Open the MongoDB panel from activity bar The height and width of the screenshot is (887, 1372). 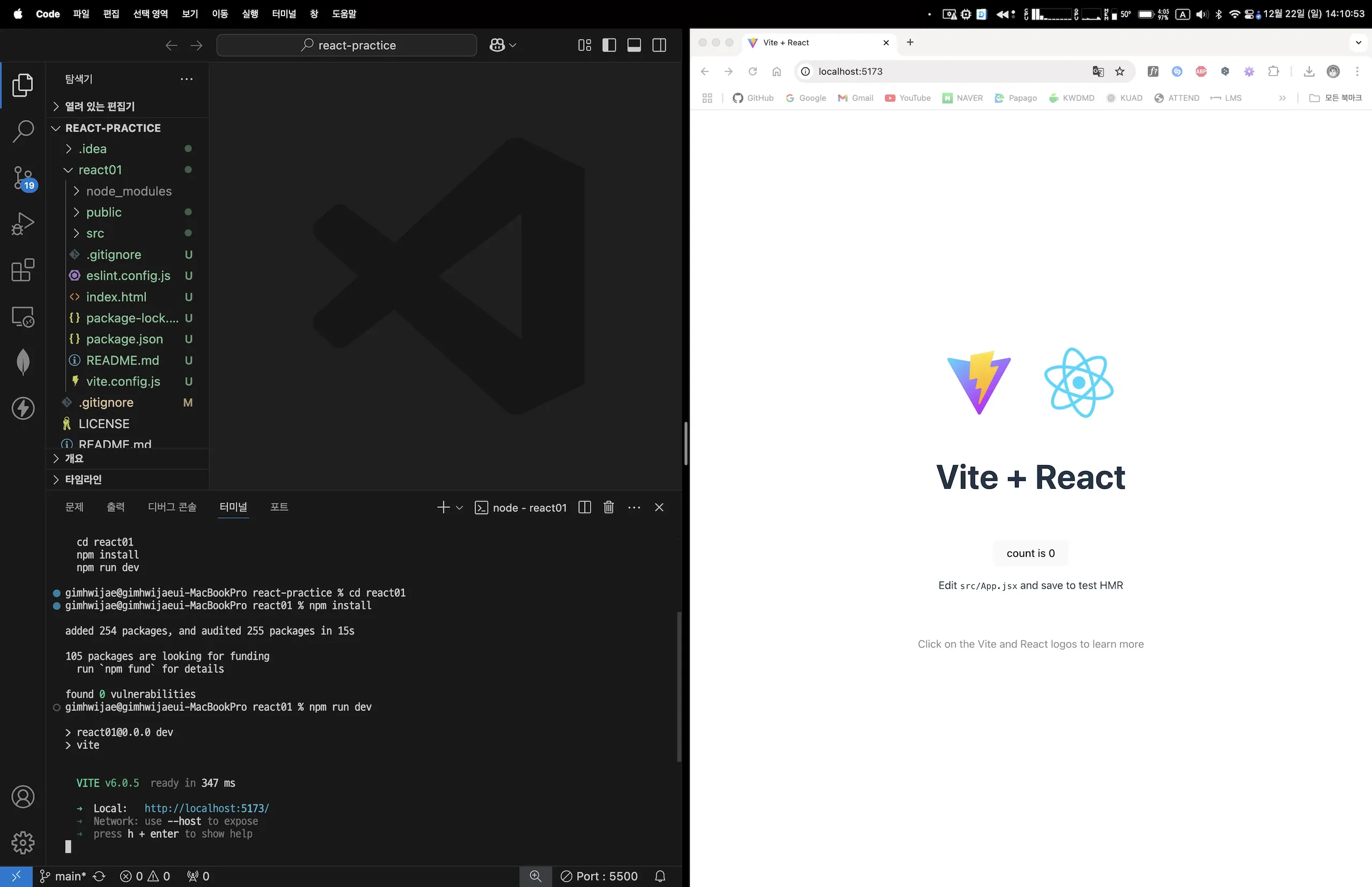click(23, 362)
